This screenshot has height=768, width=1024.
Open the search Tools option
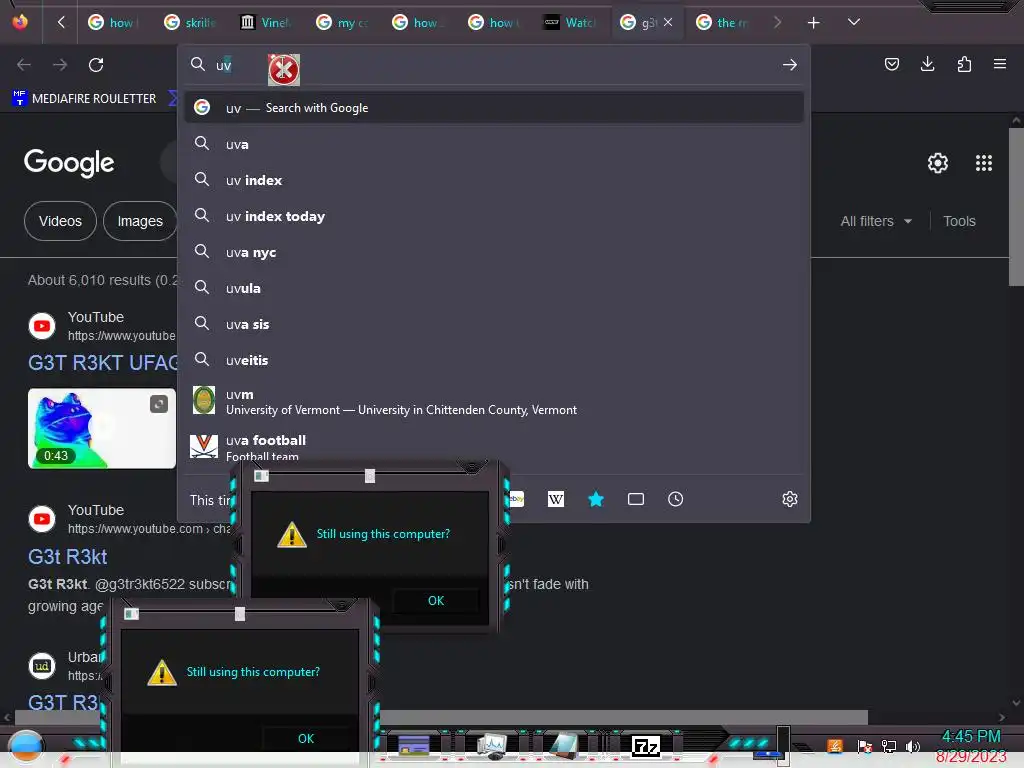click(x=959, y=221)
